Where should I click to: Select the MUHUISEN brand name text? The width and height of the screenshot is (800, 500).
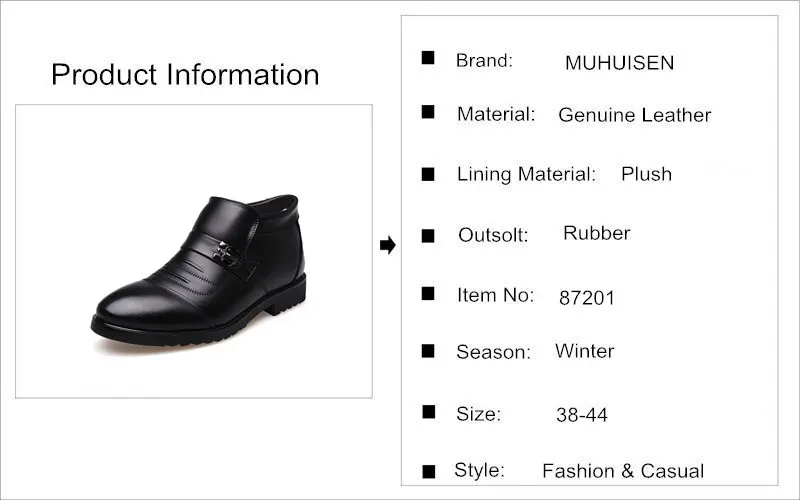tap(619, 63)
